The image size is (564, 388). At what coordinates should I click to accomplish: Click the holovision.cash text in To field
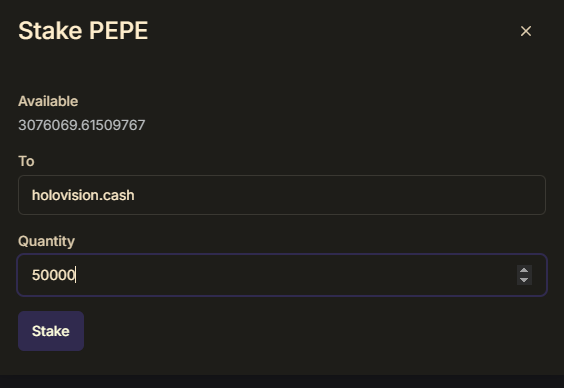(x=83, y=195)
